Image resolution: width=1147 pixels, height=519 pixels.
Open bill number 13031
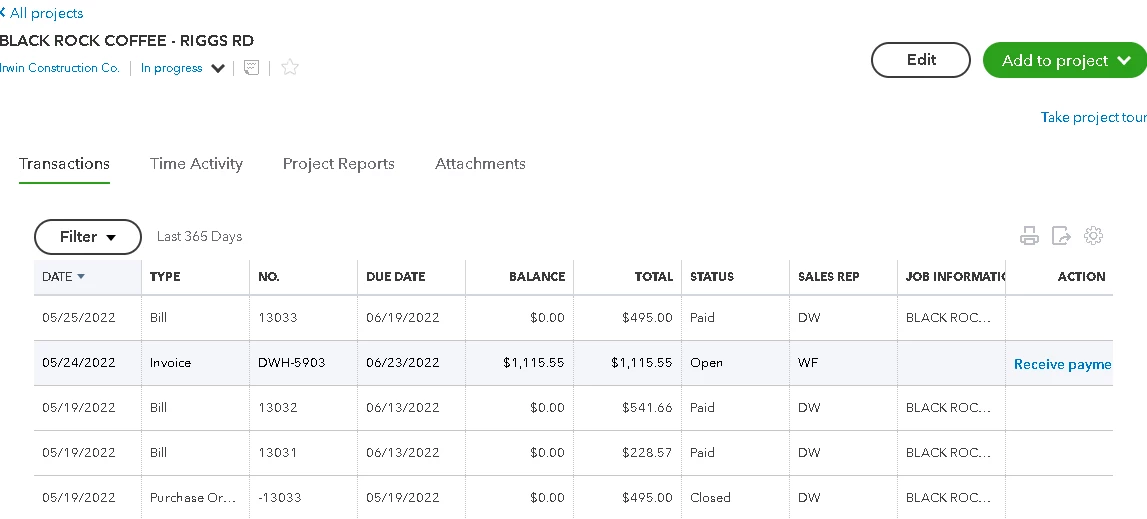coord(277,452)
